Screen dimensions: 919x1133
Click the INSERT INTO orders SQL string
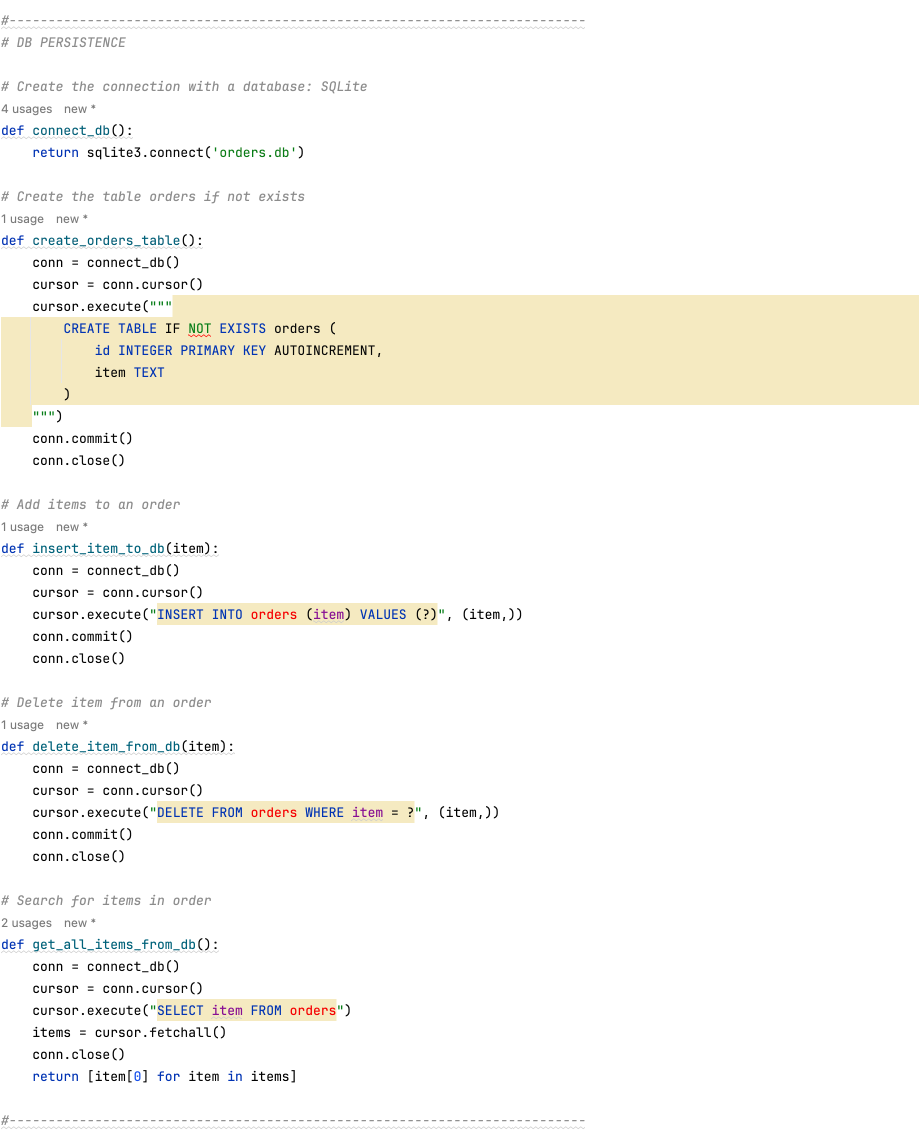point(297,615)
